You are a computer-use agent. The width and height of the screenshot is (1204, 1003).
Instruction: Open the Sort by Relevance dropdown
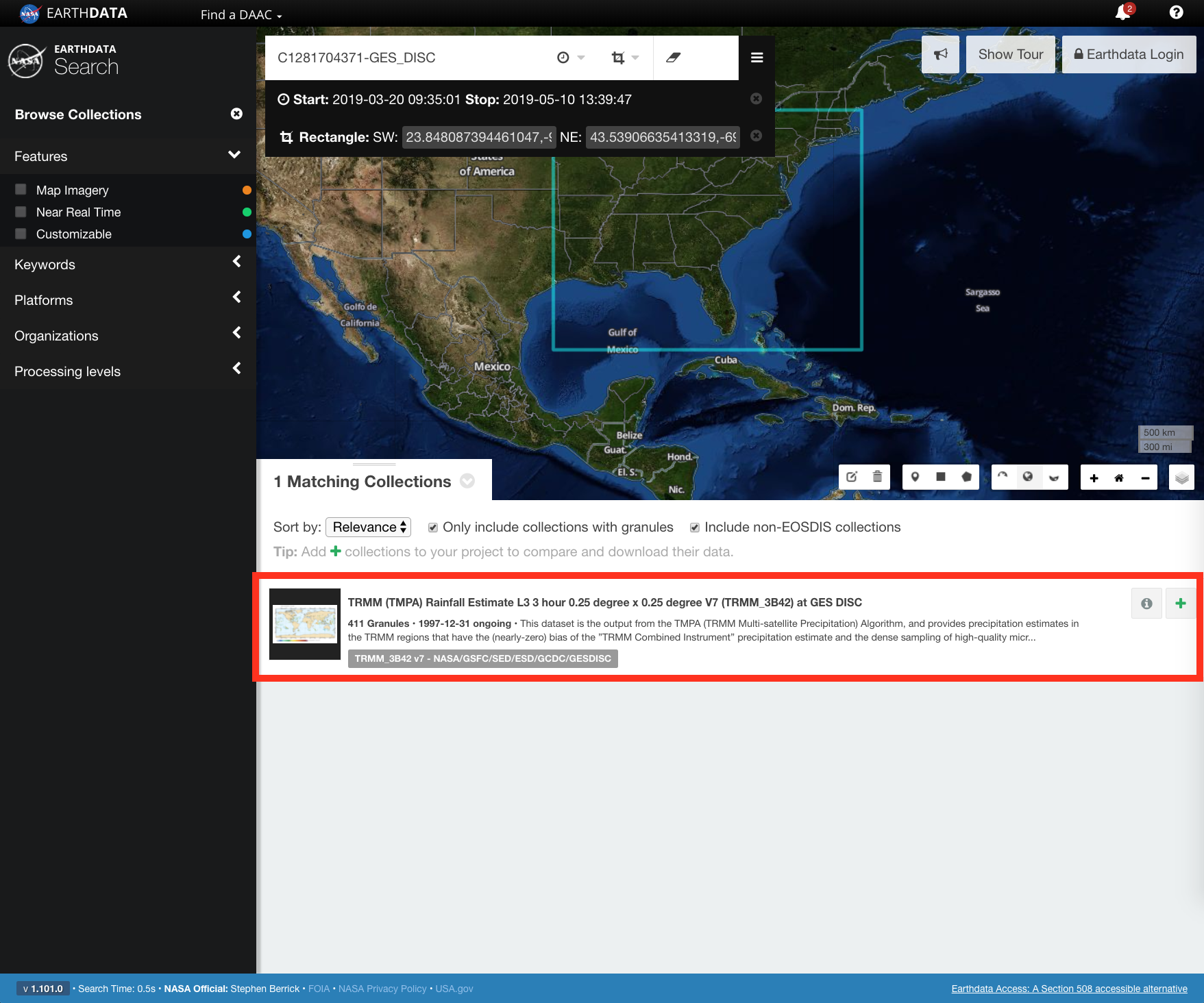click(368, 527)
